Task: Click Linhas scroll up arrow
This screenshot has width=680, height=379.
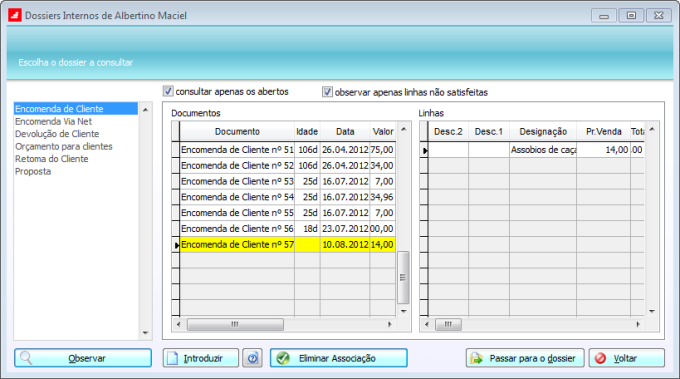Action: (652, 129)
